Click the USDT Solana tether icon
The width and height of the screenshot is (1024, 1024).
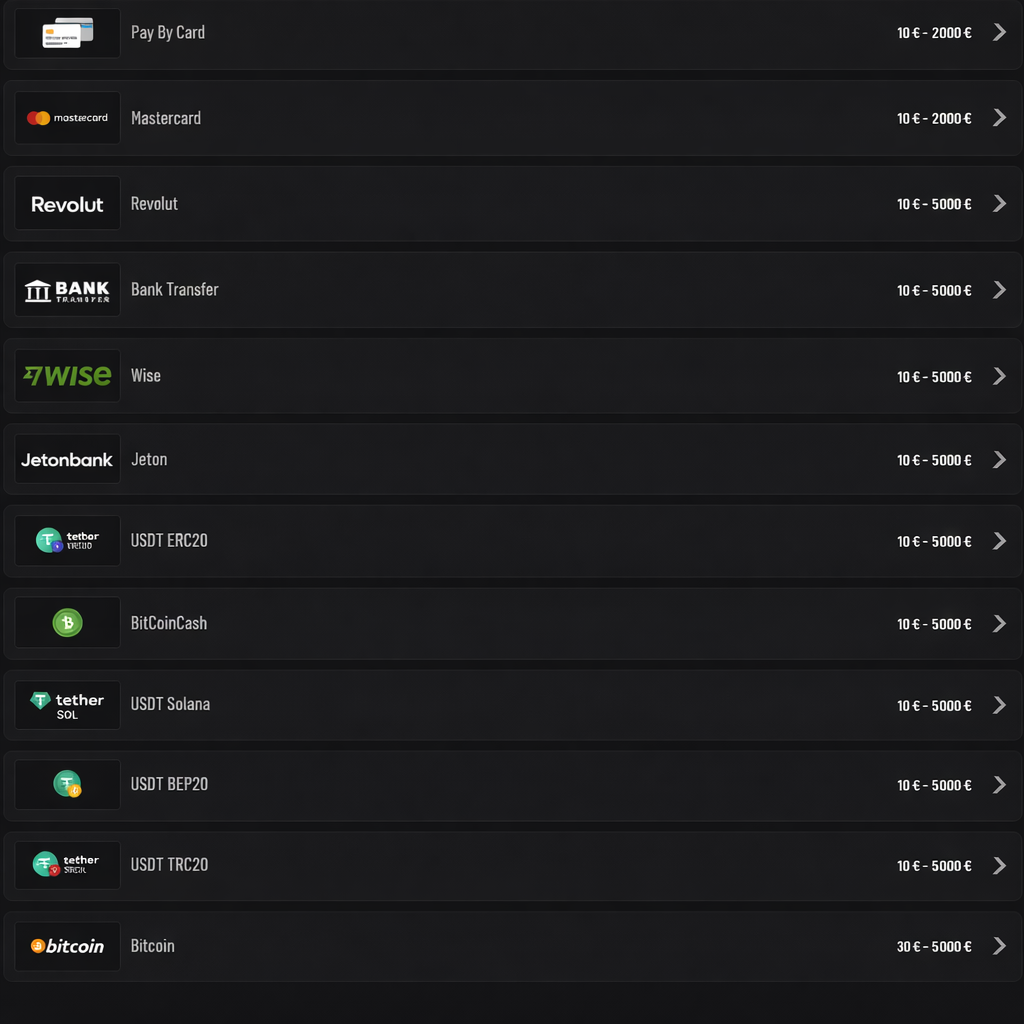click(x=66, y=704)
